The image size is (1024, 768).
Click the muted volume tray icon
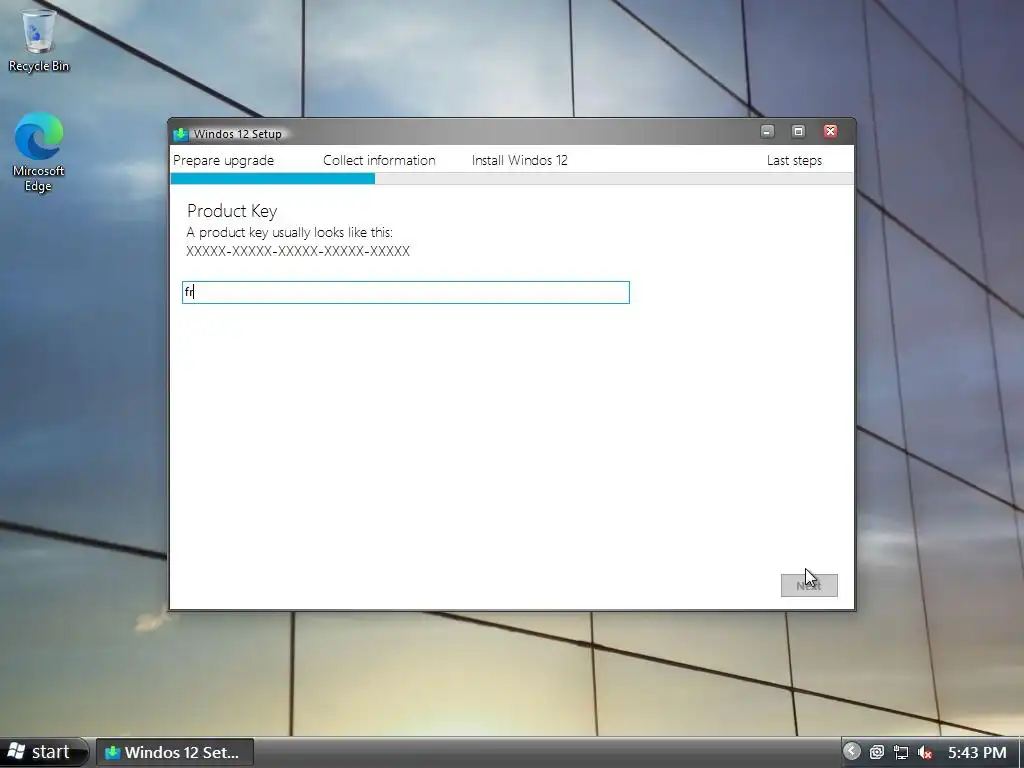click(925, 752)
